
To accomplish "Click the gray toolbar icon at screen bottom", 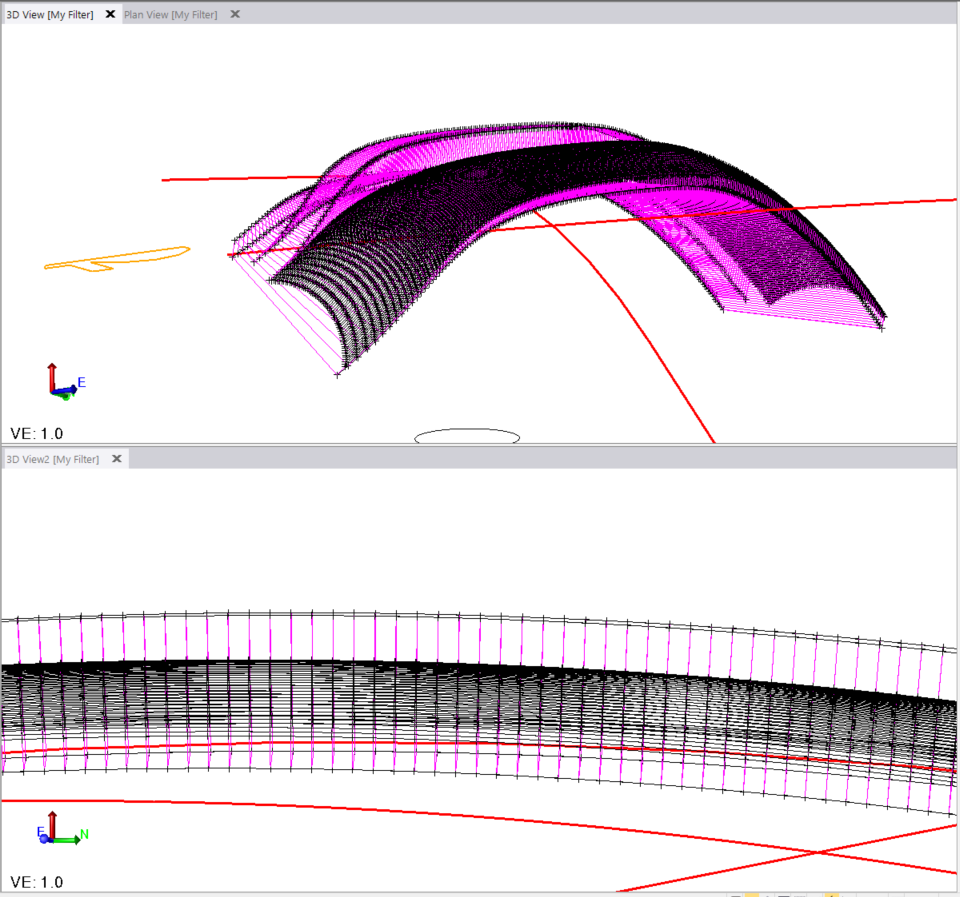I will (736, 893).
